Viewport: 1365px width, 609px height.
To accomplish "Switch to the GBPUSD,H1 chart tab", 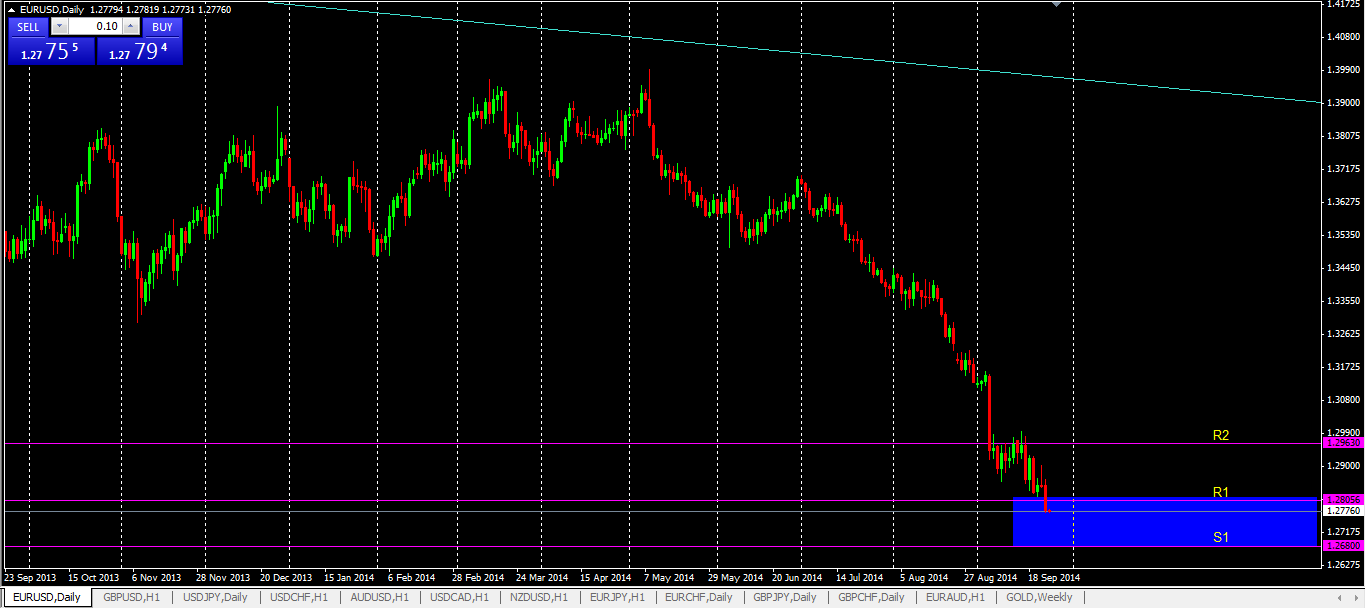I will [x=132, y=597].
